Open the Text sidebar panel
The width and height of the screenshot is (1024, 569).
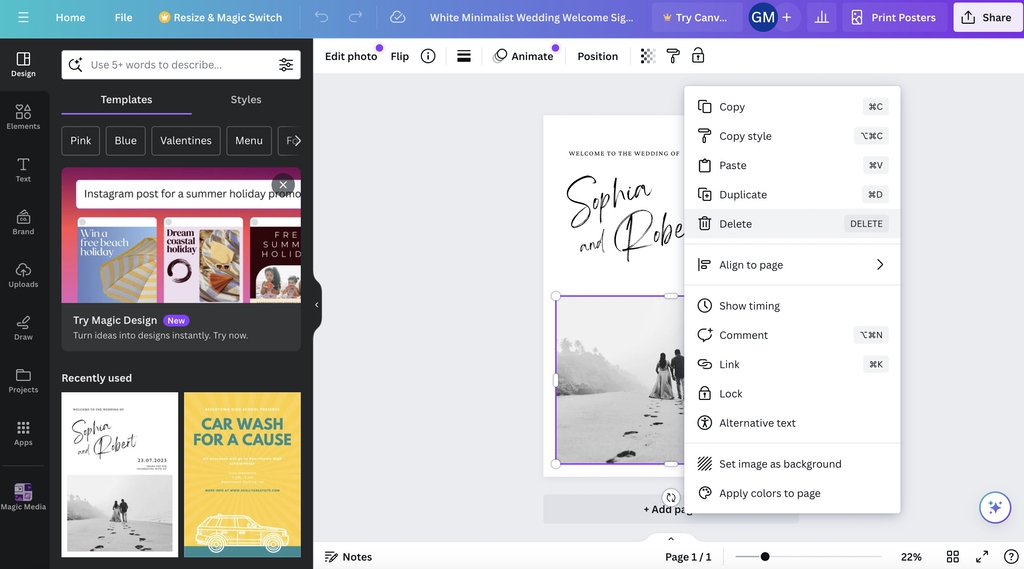tap(23, 170)
